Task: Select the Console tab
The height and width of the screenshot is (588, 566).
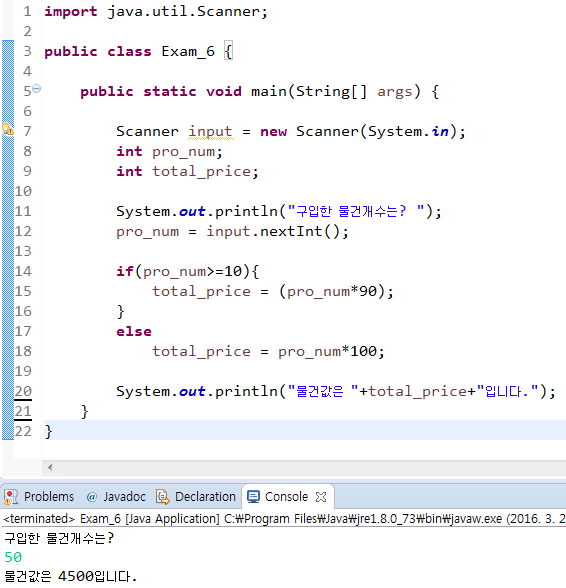Action: tap(286, 496)
